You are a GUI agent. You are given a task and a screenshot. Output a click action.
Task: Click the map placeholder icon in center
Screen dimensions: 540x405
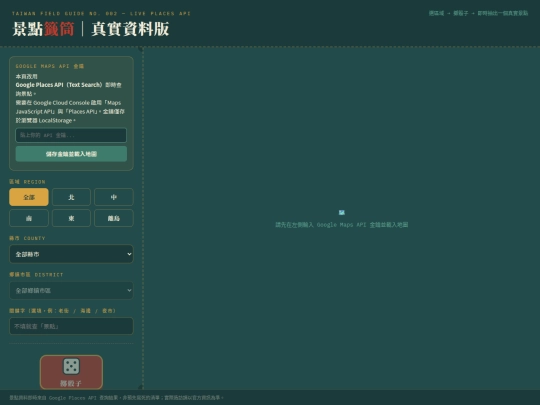(x=342, y=212)
